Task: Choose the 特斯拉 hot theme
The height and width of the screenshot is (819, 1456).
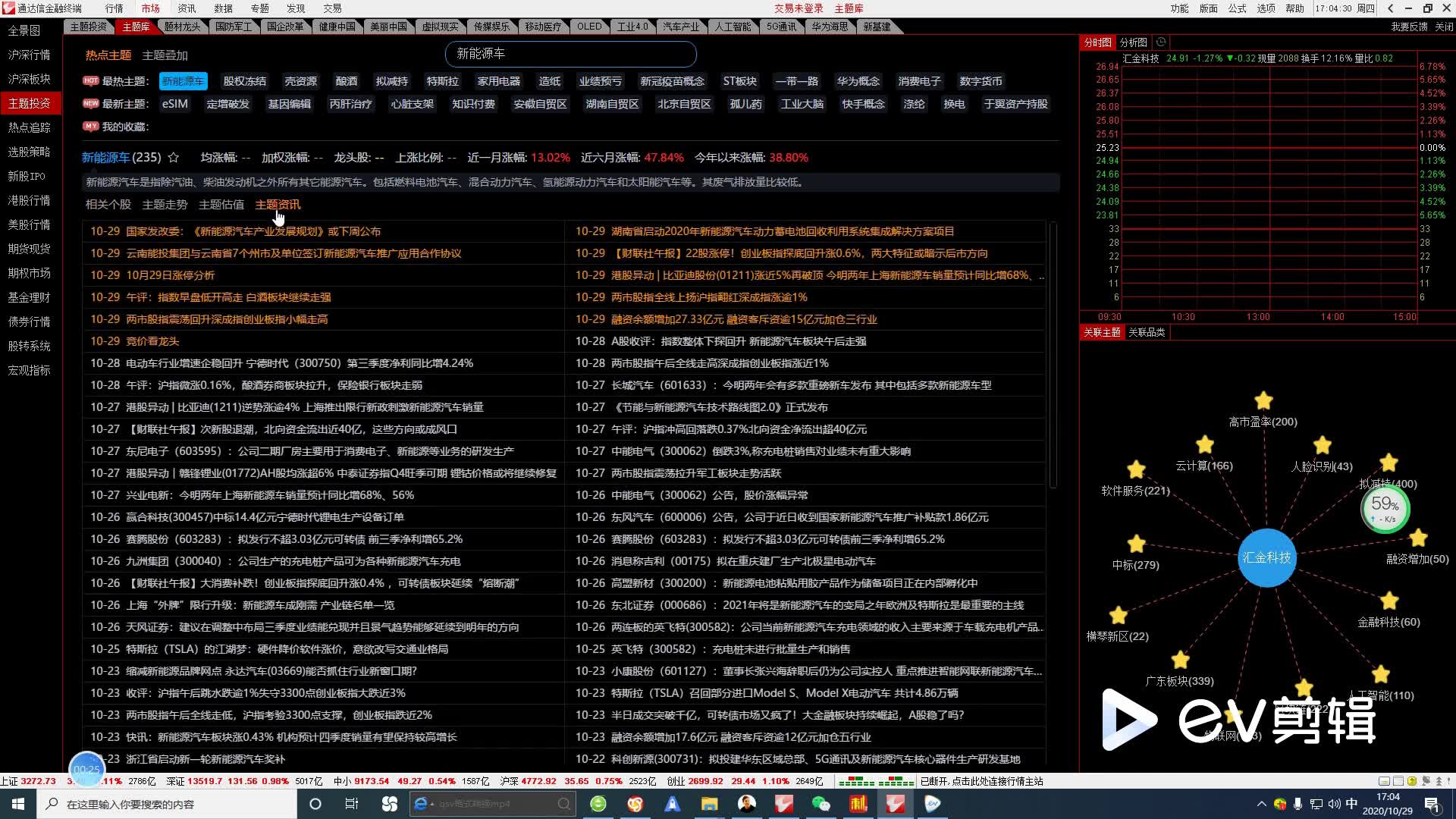Action: click(443, 81)
